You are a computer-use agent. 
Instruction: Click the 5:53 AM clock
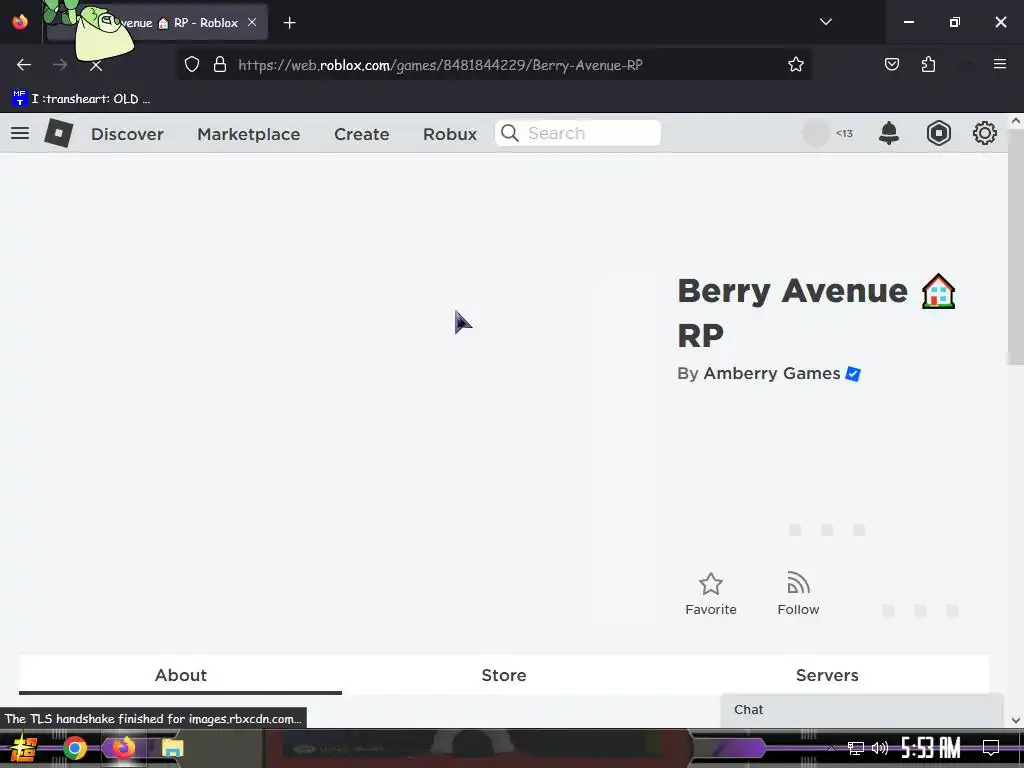tap(931, 748)
